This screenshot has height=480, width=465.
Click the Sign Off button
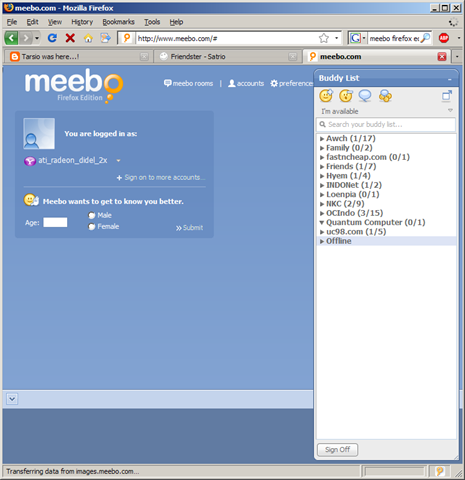pyautogui.click(x=337, y=450)
